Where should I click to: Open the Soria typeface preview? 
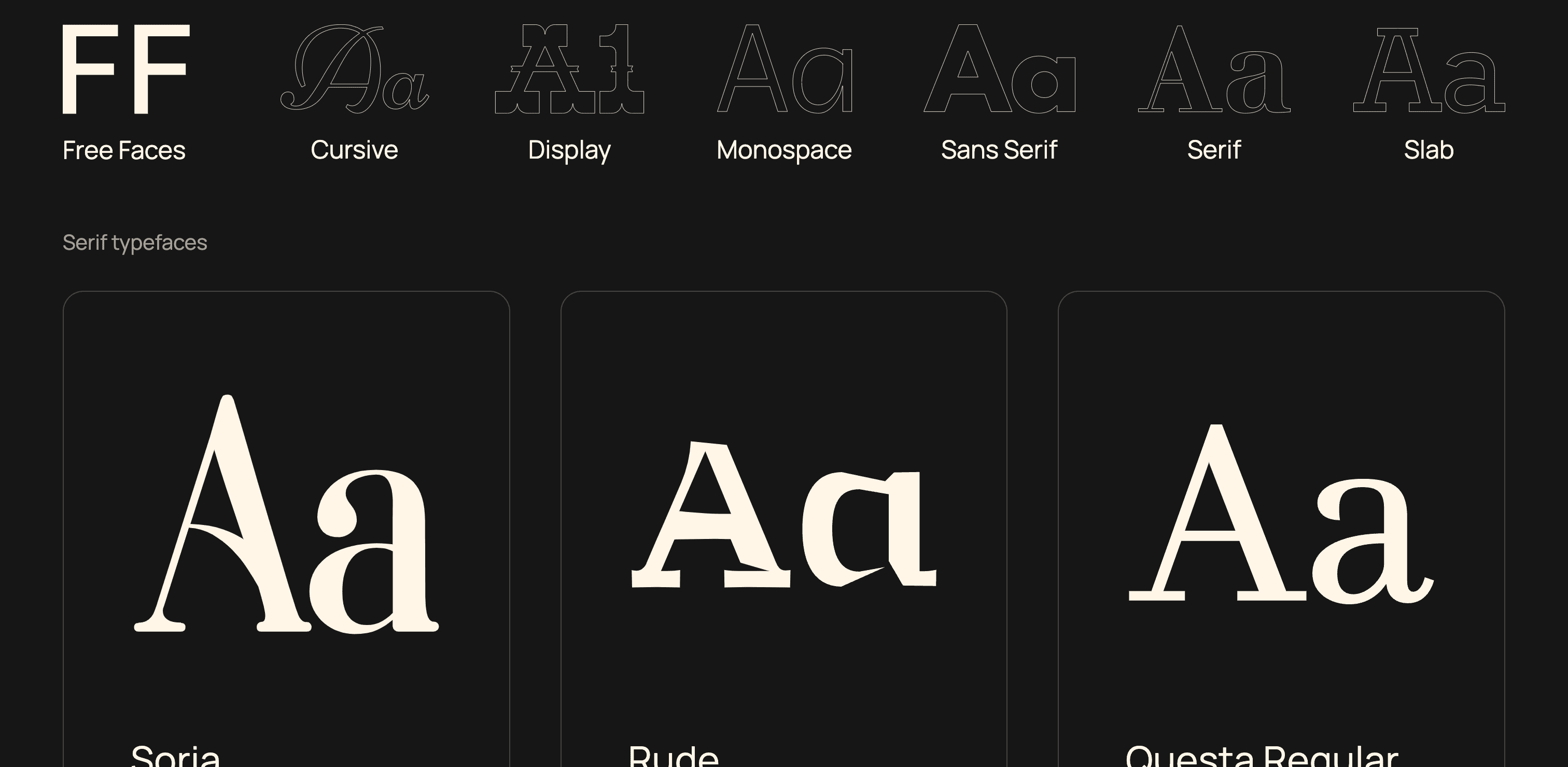[286, 514]
